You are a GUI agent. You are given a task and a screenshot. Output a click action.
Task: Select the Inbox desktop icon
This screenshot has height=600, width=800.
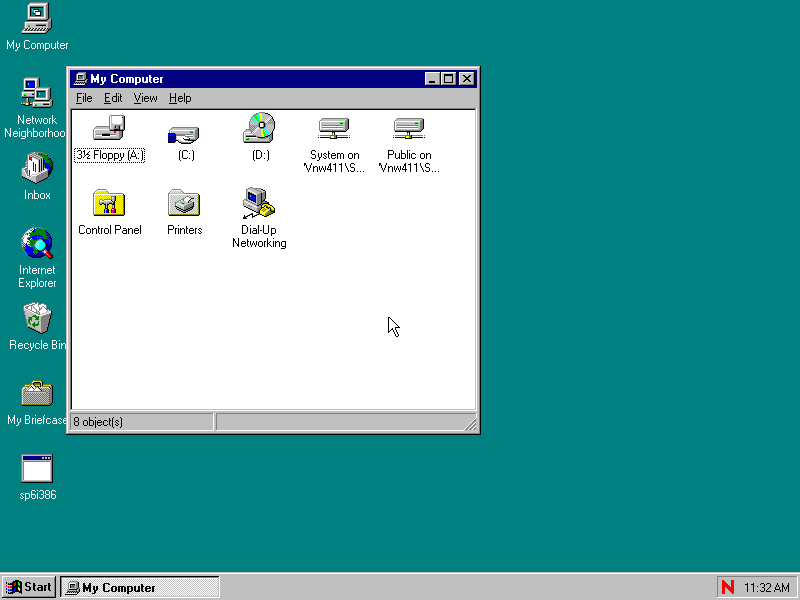pos(37,169)
